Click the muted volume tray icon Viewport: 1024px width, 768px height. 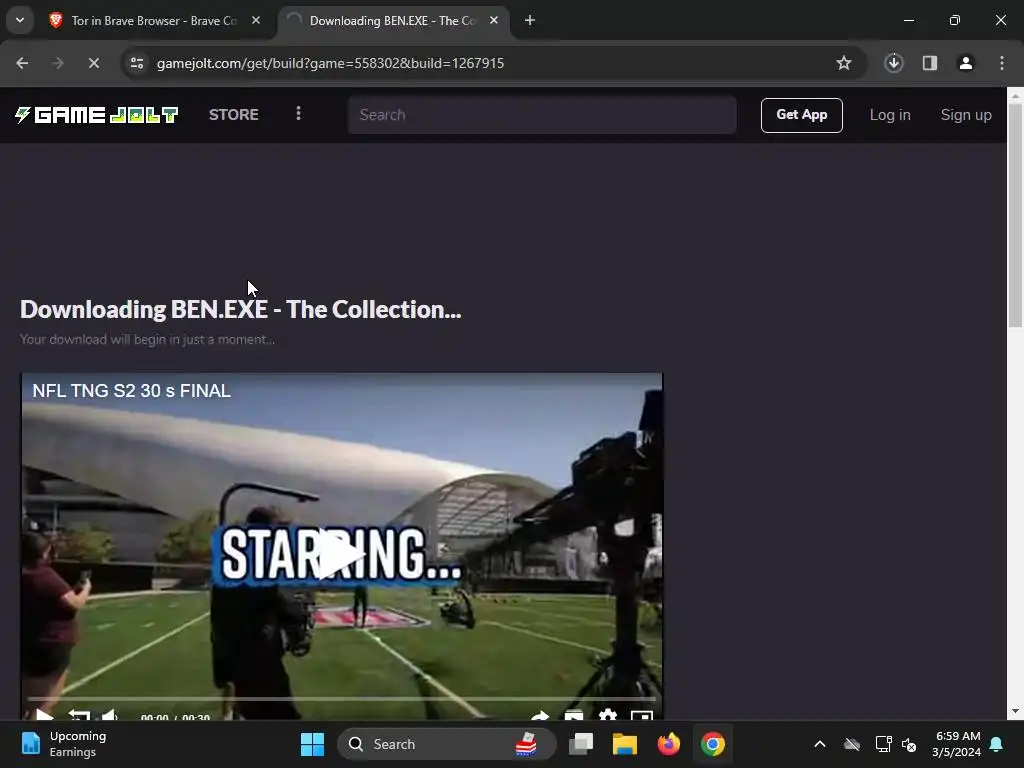coord(909,744)
